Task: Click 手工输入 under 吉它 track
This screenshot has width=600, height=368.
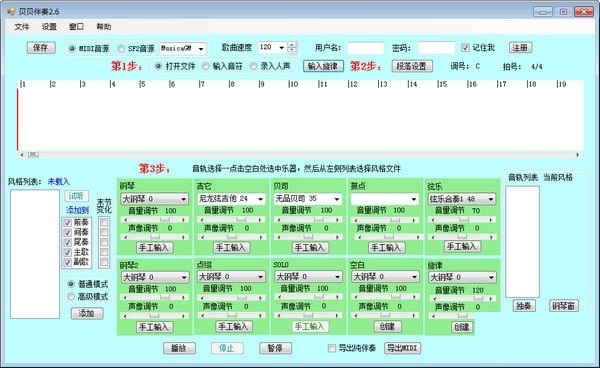Action: pos(232,248)
